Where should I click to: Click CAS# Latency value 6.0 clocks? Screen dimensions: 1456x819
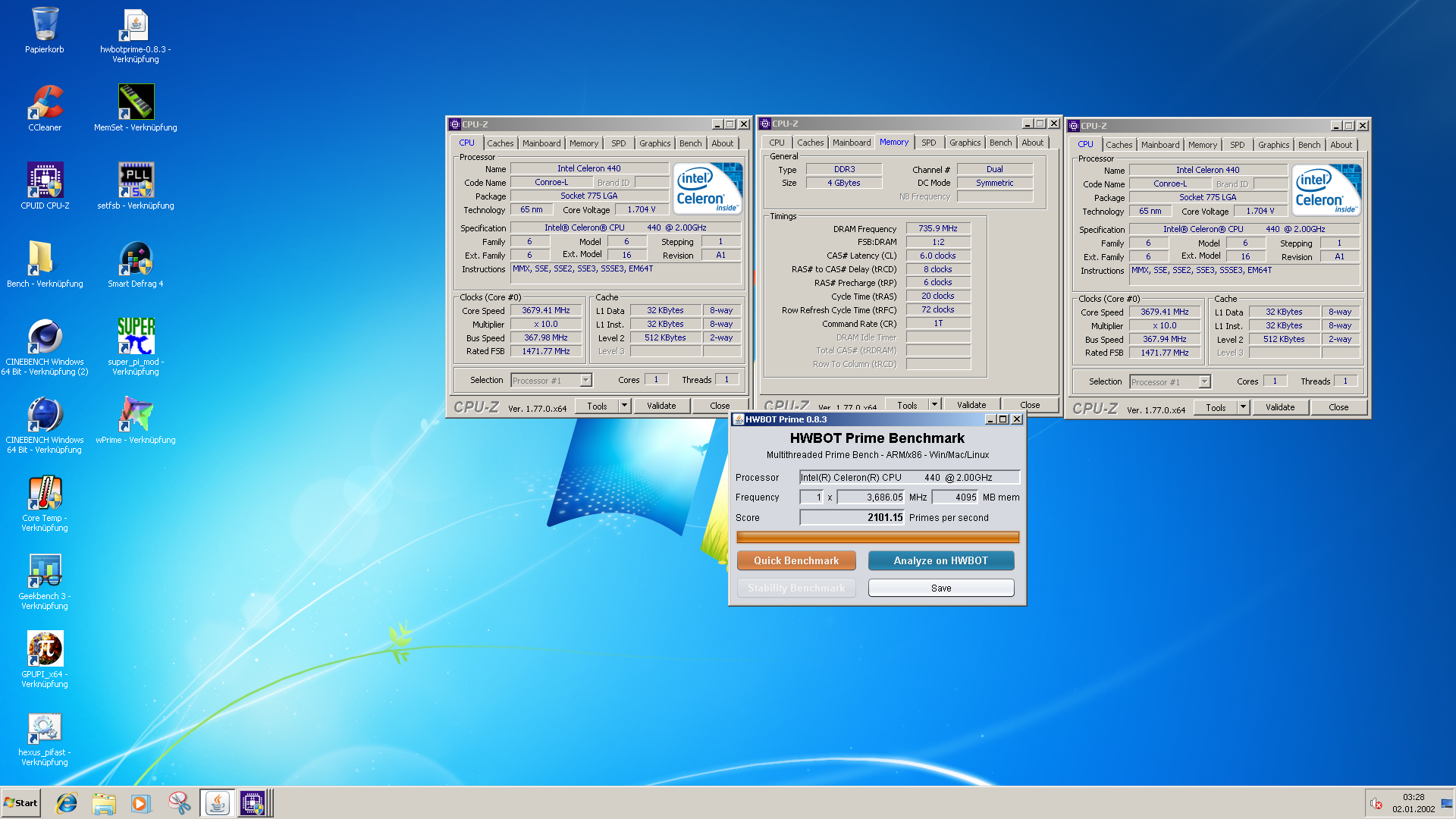(938, 256)
